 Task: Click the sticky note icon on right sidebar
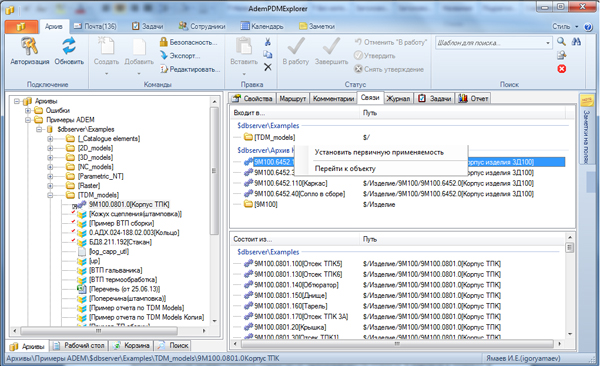click(587, 101)
